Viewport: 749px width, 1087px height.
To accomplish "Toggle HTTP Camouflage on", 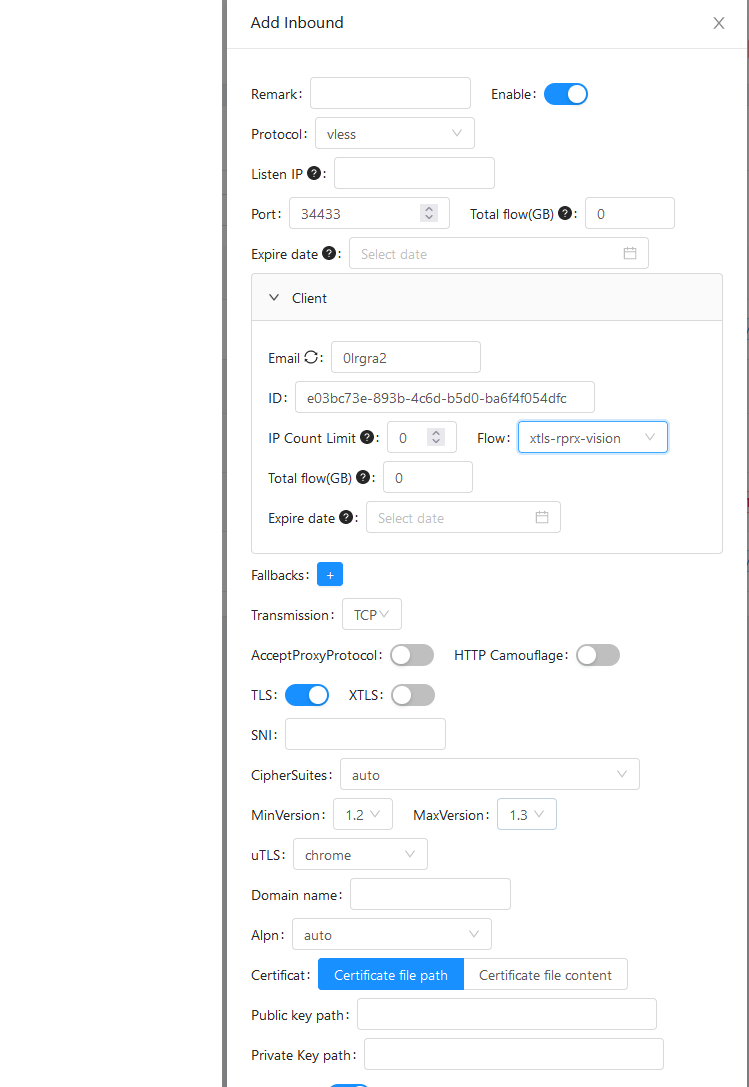I will click(x=598, y=655).
